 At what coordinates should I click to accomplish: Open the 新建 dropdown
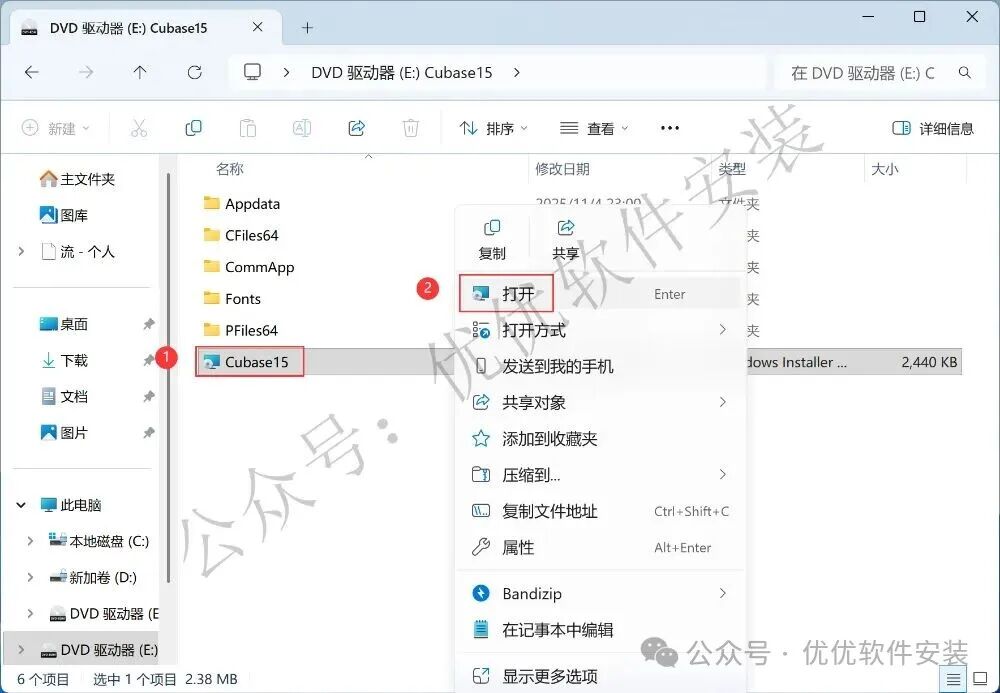pyautogui.click(x=56, y=128)
